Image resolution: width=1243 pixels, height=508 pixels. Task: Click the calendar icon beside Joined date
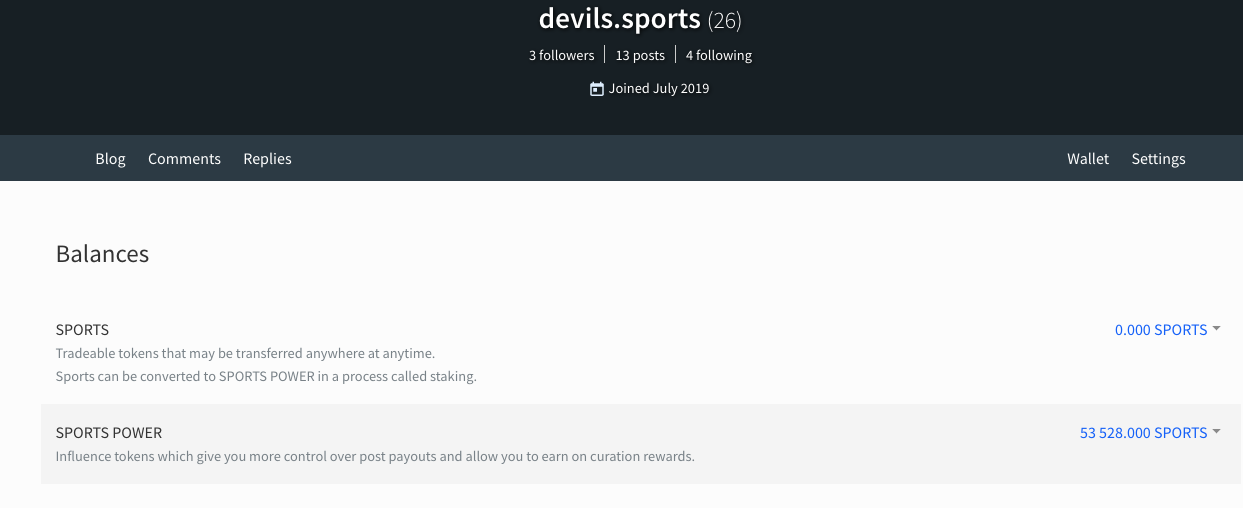597,88
